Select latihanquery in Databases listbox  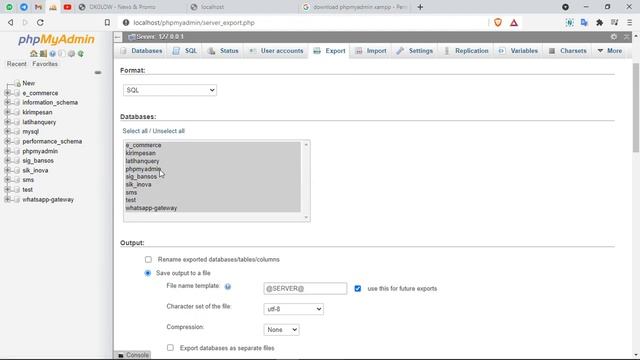click(213, 161)
